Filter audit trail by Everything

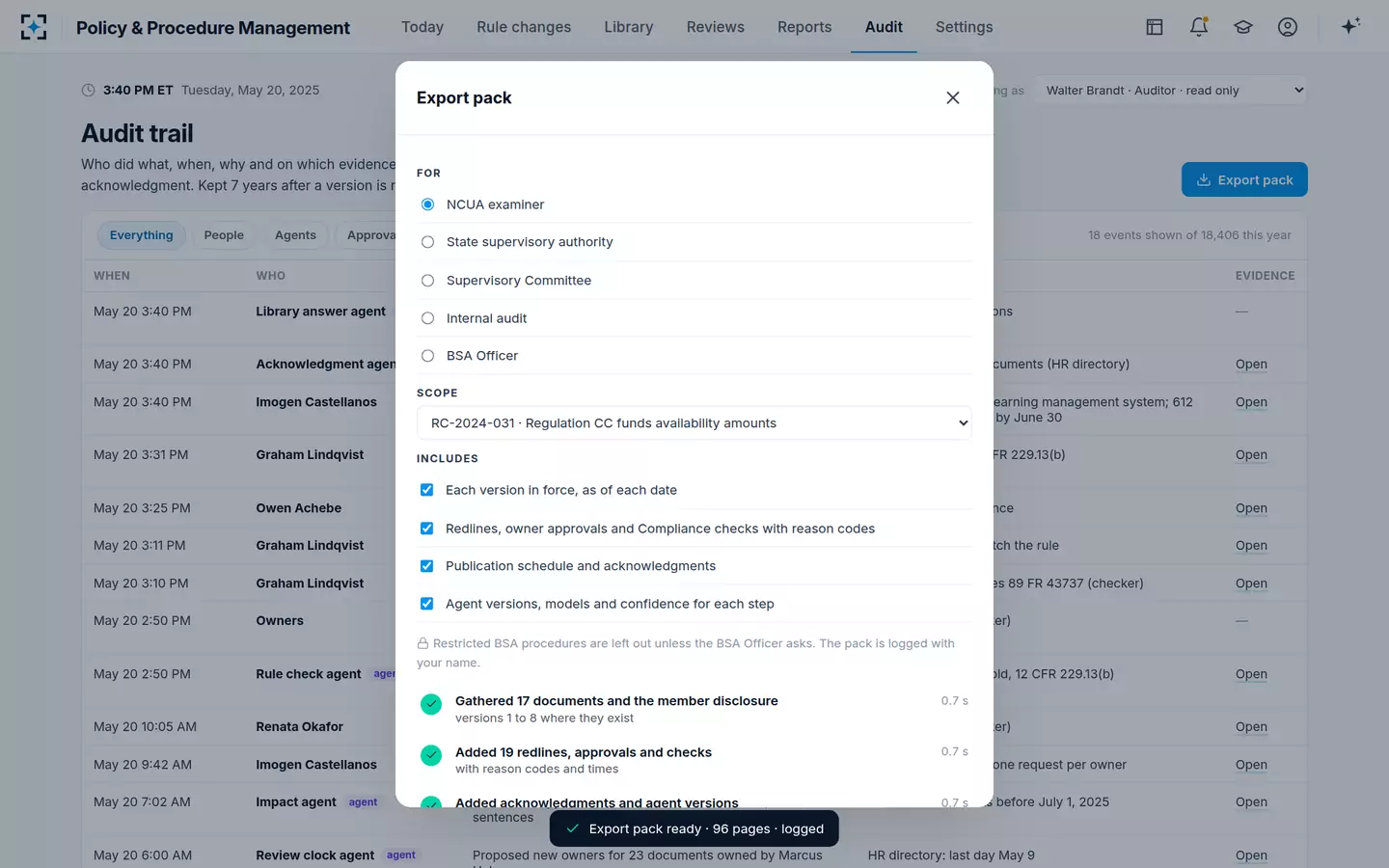[141, 235]
